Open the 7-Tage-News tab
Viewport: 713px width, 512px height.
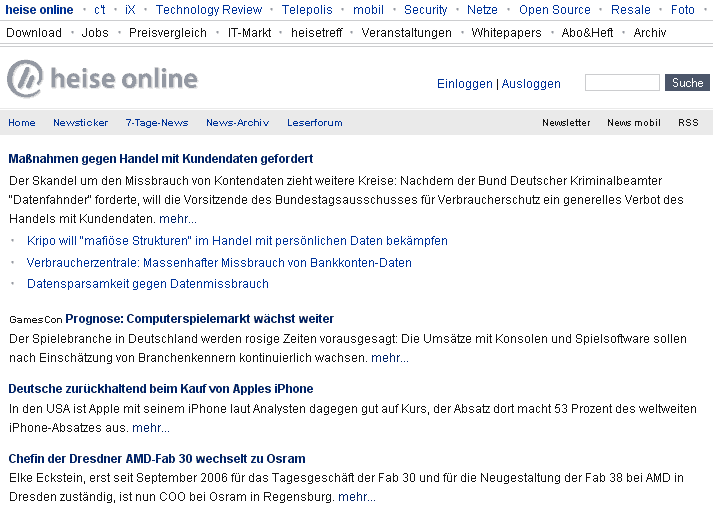pyautogui.click(x=157, y=123)
